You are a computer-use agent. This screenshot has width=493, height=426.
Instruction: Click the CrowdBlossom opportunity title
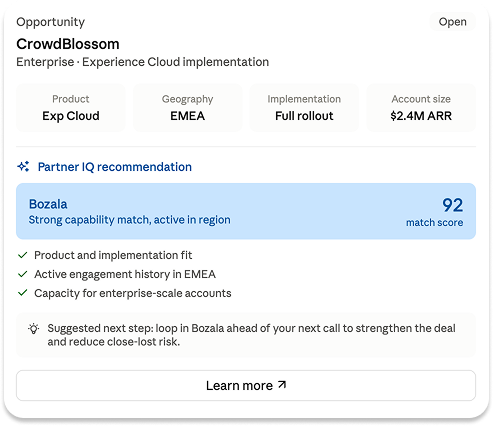pyautogui.click(x=68, y=44)
